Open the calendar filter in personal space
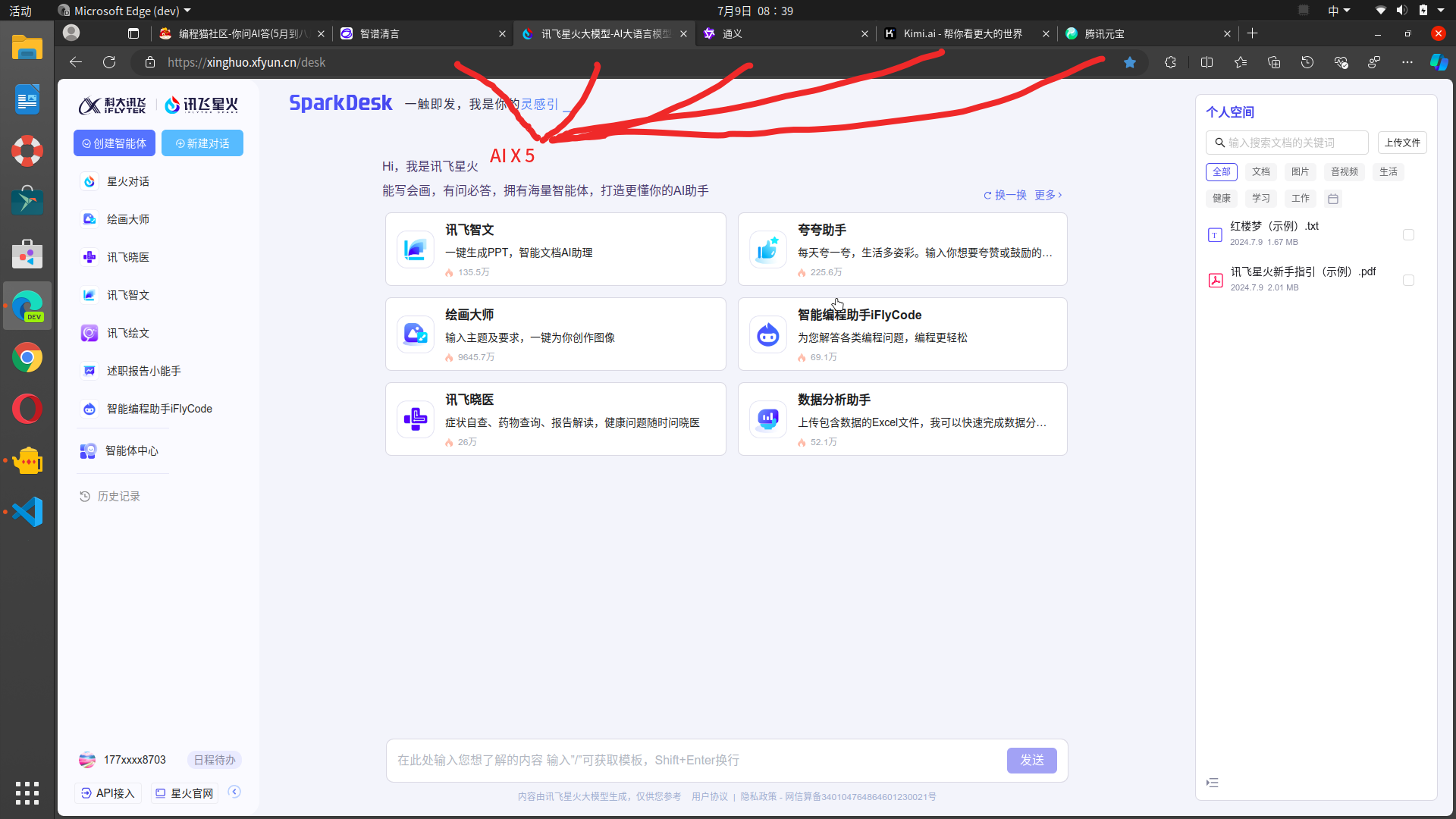Viewport: 1456px width, 819px height. click(x=1333, y=199)
